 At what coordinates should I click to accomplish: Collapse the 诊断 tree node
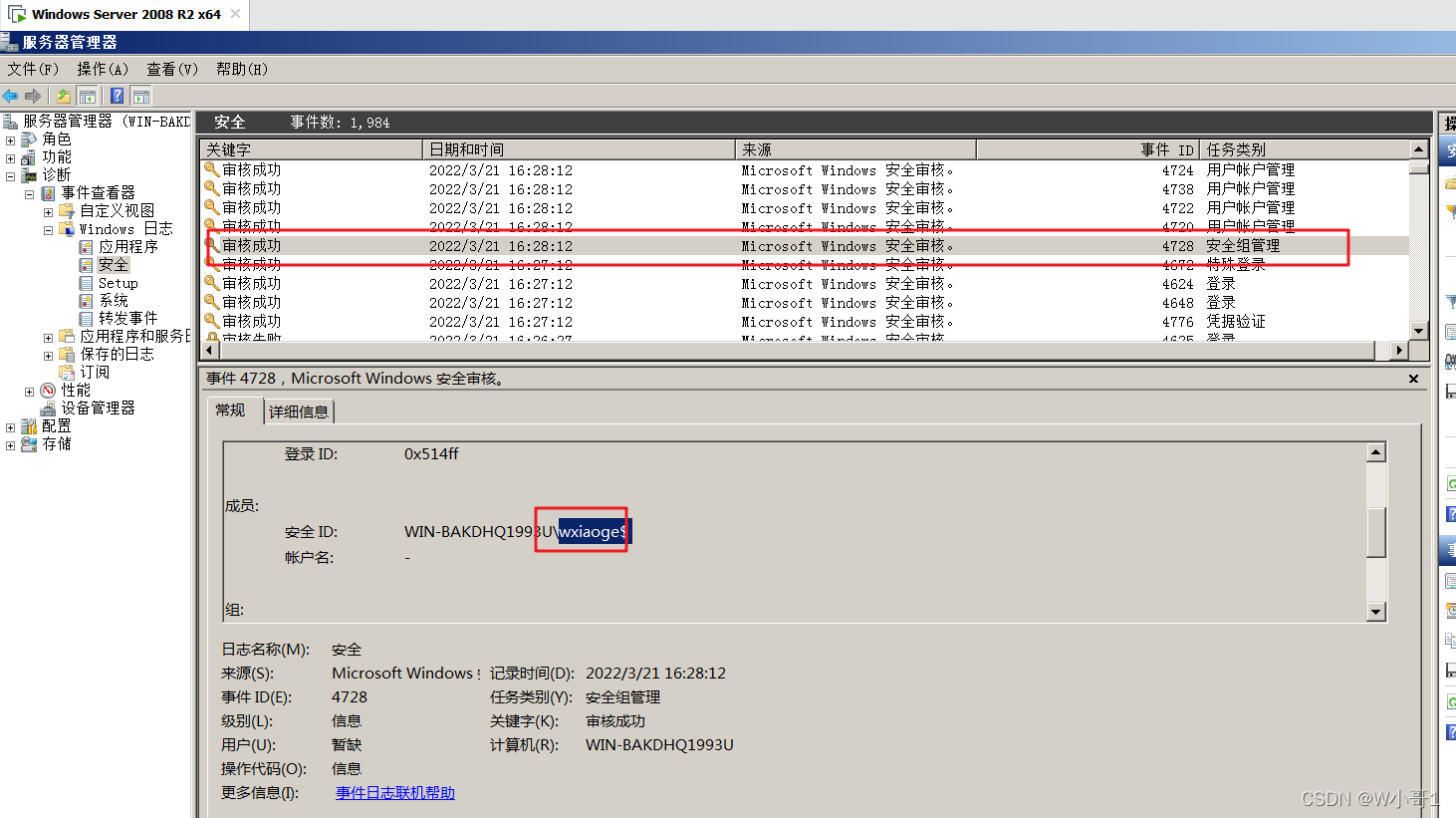[x=10, y=176]
